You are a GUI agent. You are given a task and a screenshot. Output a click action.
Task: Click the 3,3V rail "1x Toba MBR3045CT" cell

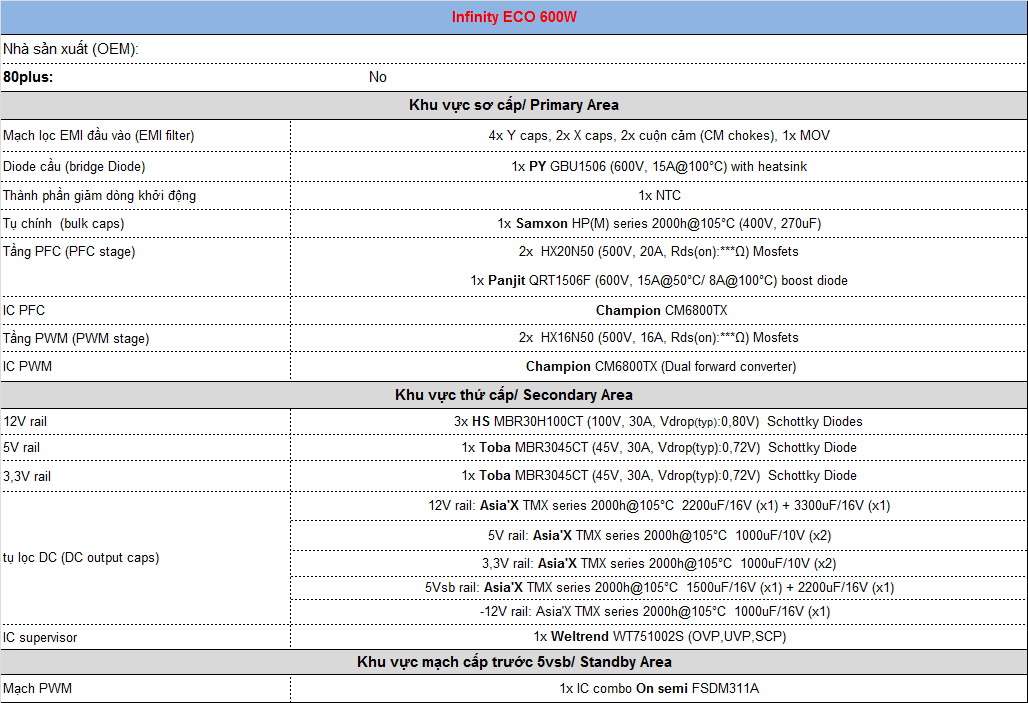click(x=659, y=476)
